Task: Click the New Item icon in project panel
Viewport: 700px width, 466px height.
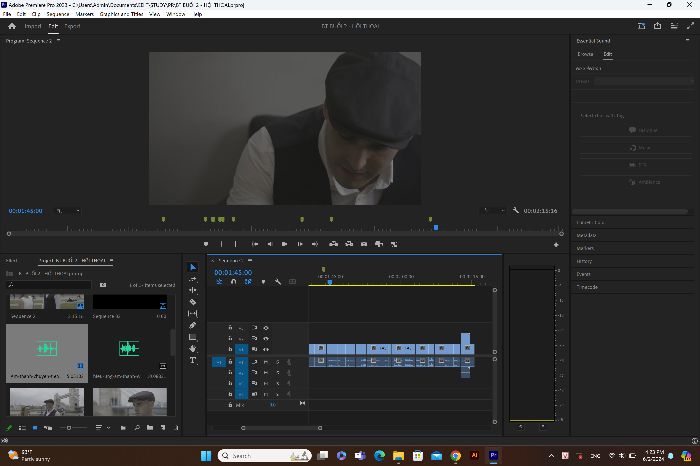Action: point(163,428)
